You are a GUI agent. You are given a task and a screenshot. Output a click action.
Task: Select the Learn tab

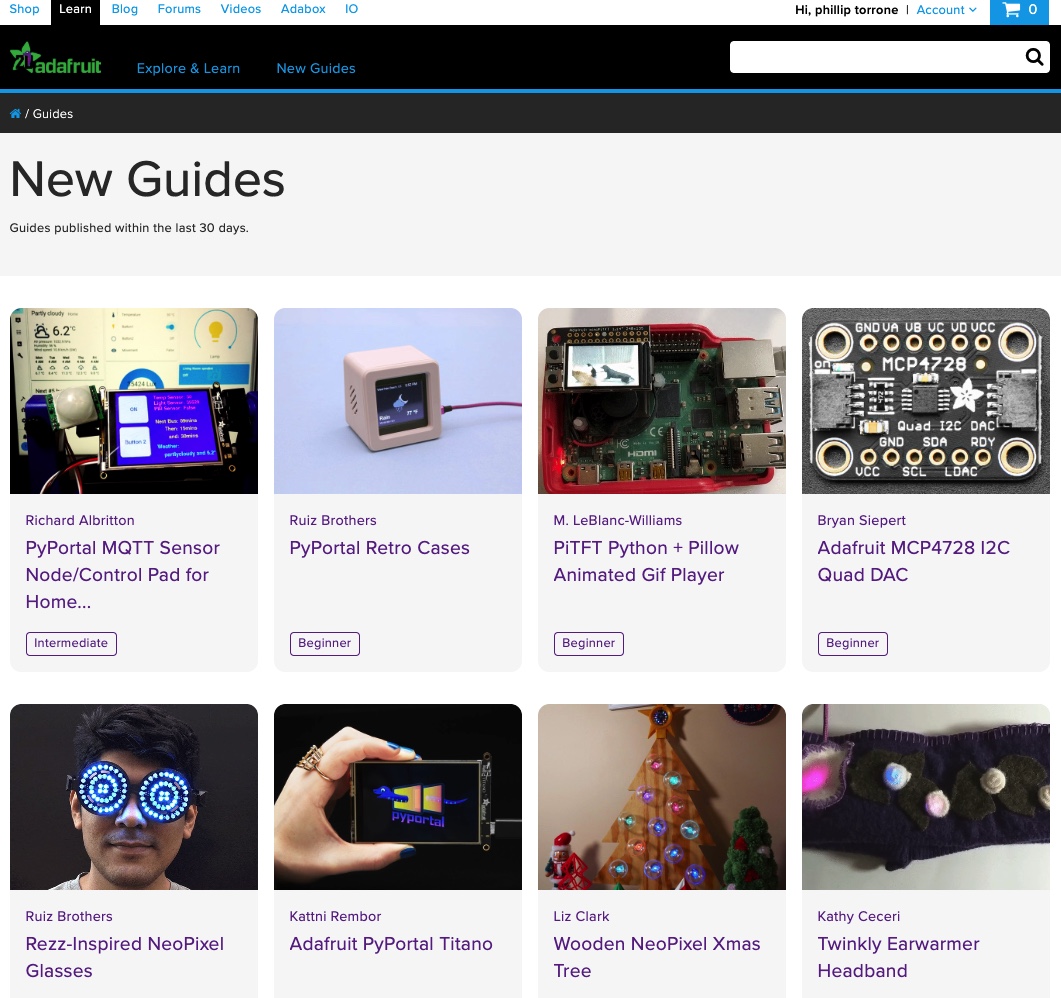[x=75, y=9]
